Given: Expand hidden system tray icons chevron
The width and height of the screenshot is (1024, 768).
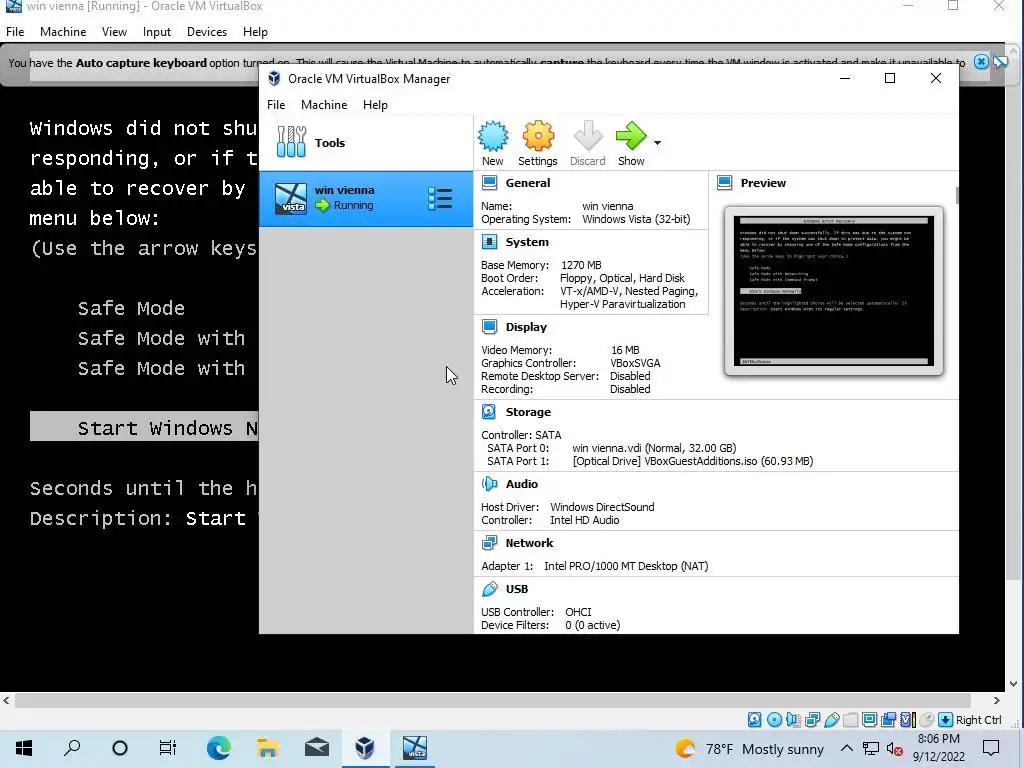Looking at the screenshot, I should [846, 748].
